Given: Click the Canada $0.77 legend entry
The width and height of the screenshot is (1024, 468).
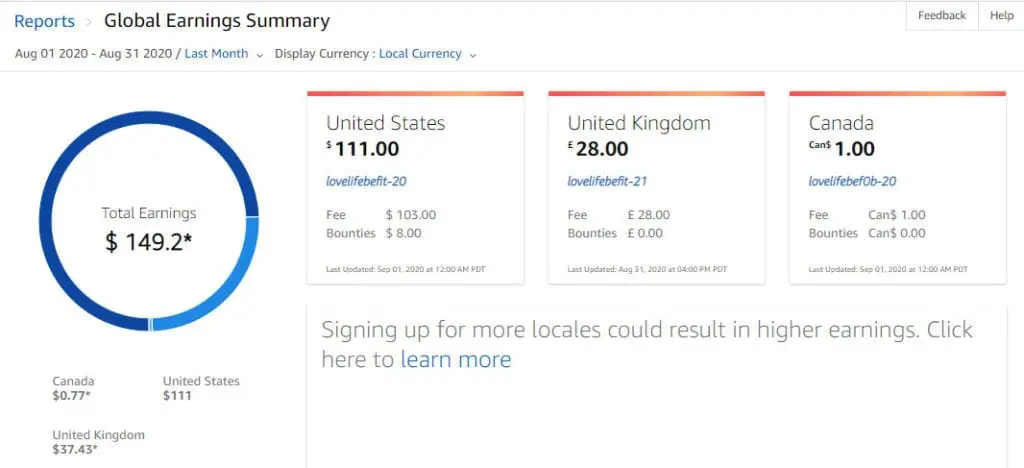Looking at the screenshot, I should click(x=73, y=388).
